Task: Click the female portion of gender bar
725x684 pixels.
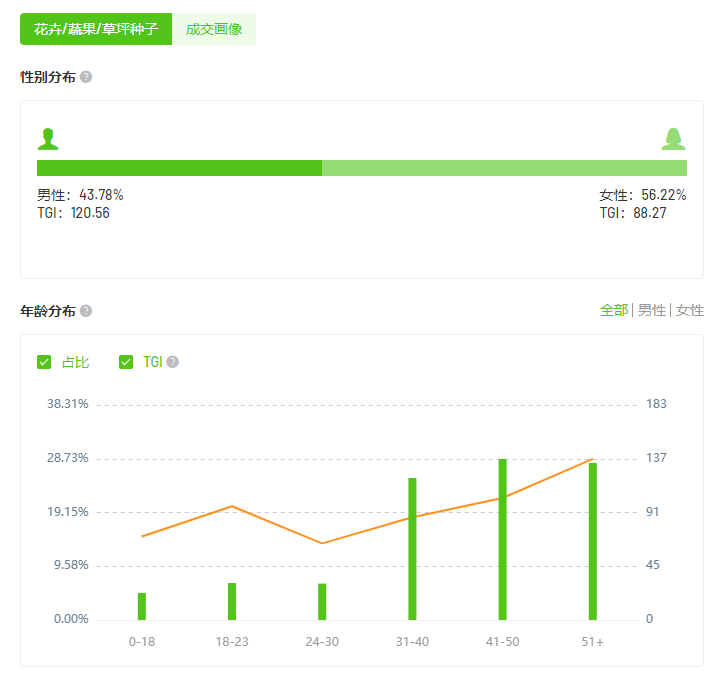Action: pyautogui.click(x=504, y=168)
